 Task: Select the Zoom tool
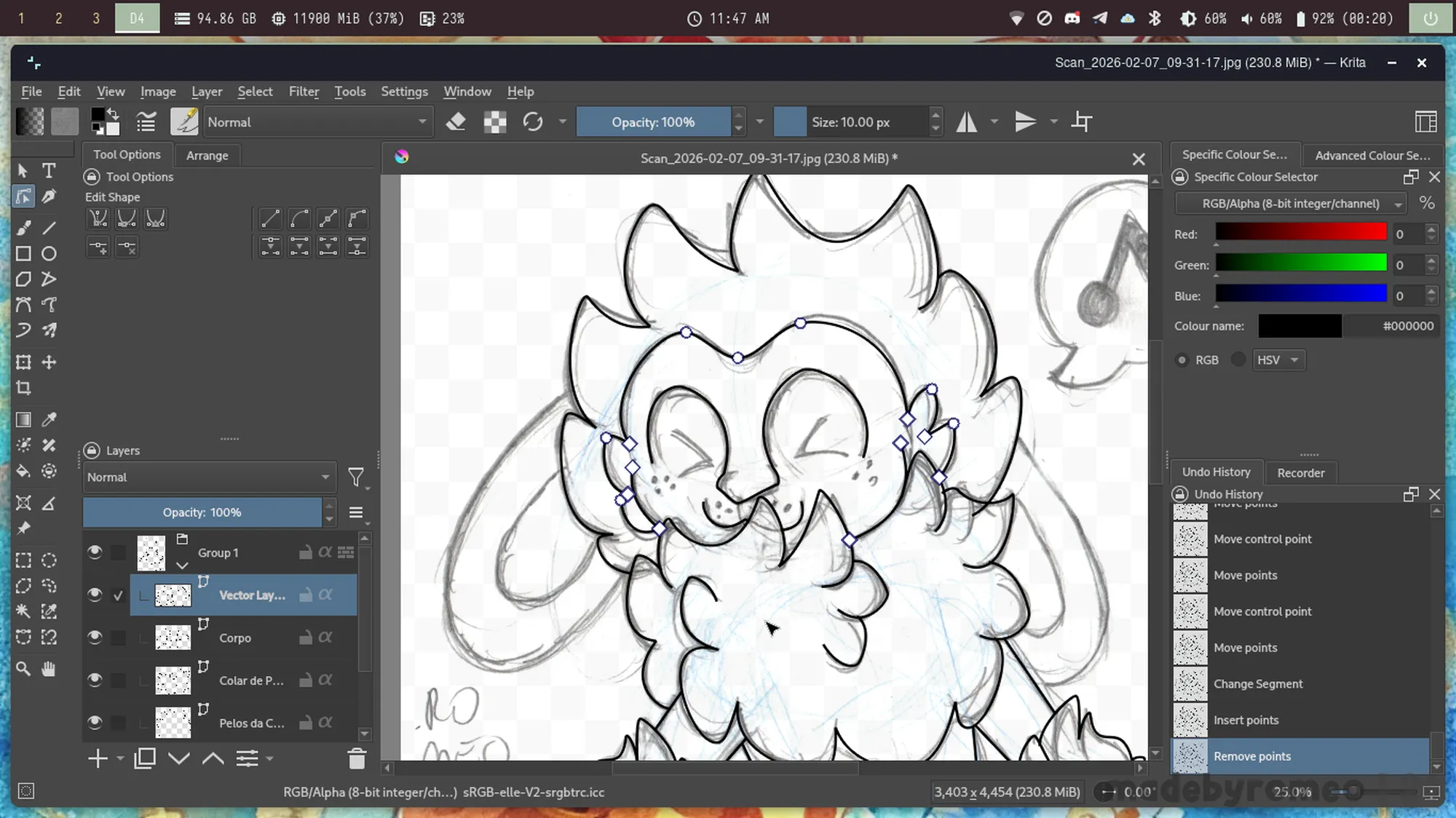coord(23,669)
